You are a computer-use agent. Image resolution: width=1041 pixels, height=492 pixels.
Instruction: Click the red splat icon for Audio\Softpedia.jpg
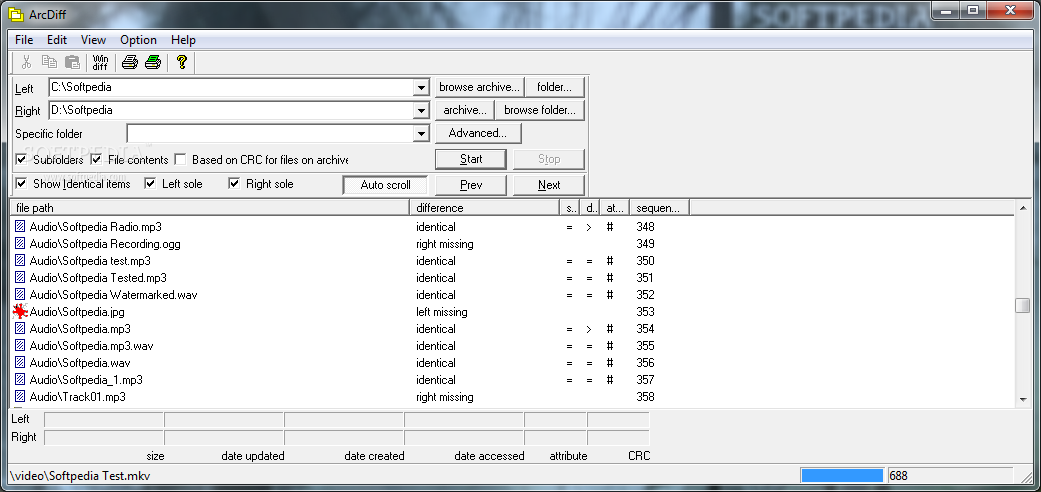[x=21, y=311]
